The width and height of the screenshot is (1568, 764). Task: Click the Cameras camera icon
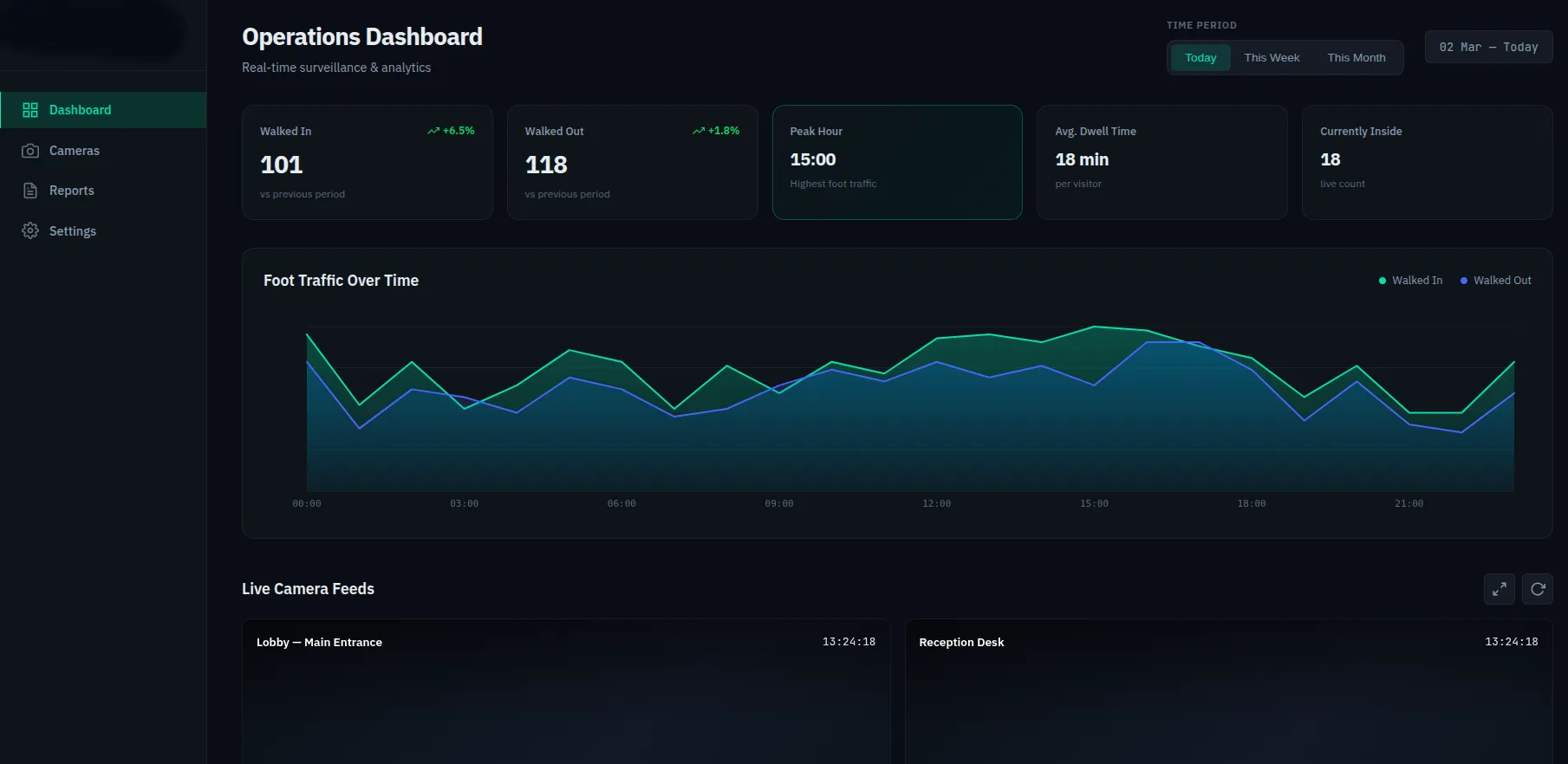[30, 151]
